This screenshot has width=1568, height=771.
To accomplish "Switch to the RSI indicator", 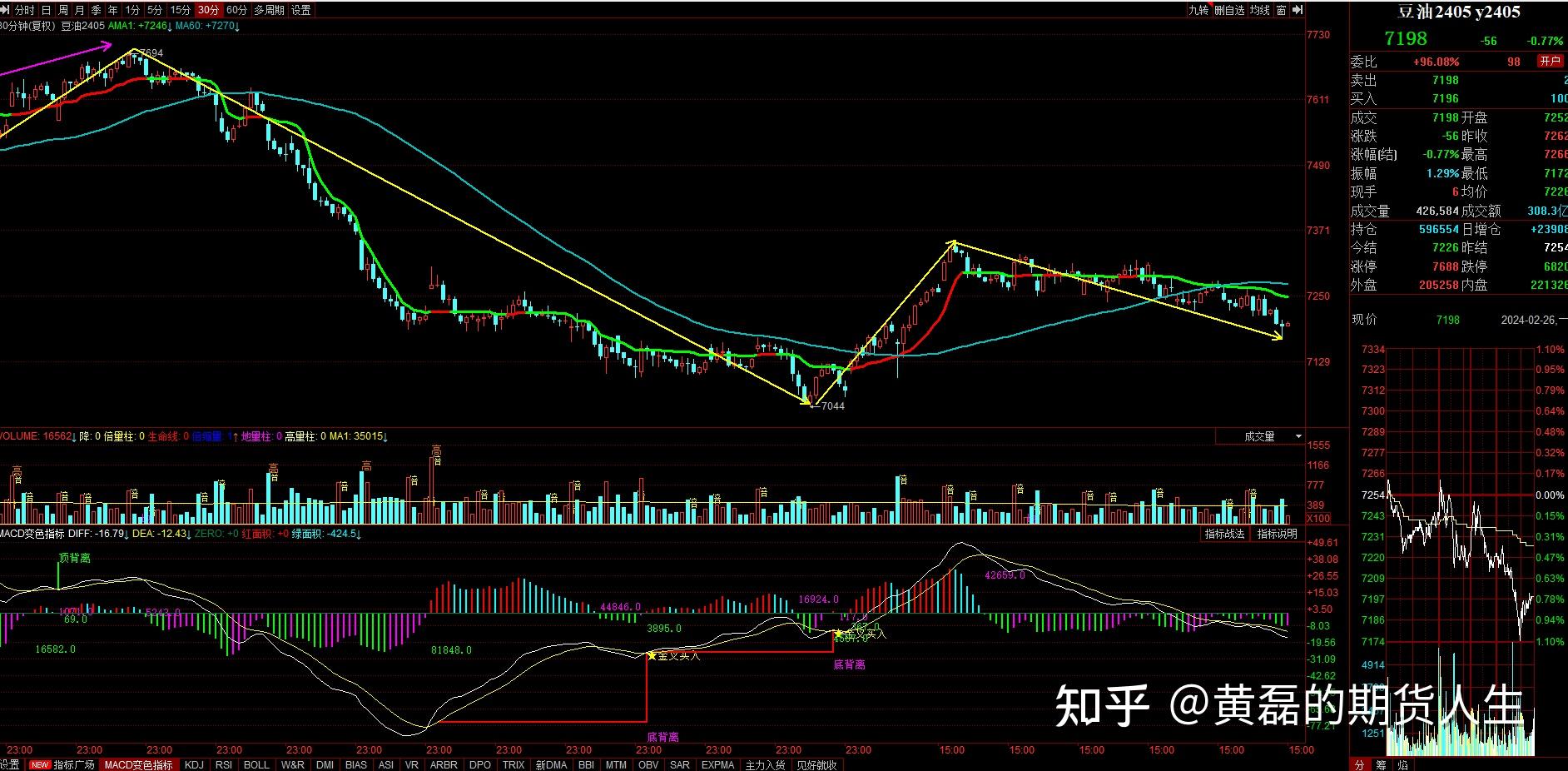I will (224, 764).
